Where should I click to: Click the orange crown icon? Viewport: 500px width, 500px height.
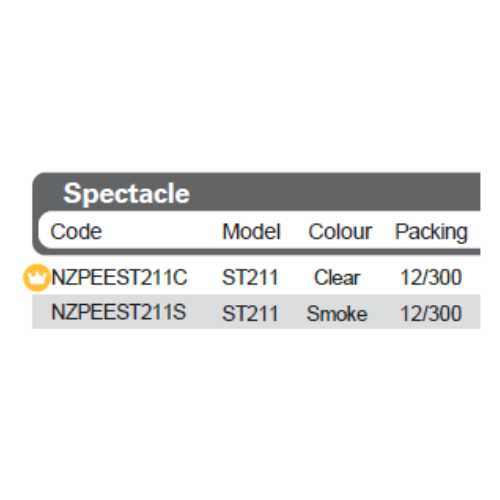tap(36, 277)
